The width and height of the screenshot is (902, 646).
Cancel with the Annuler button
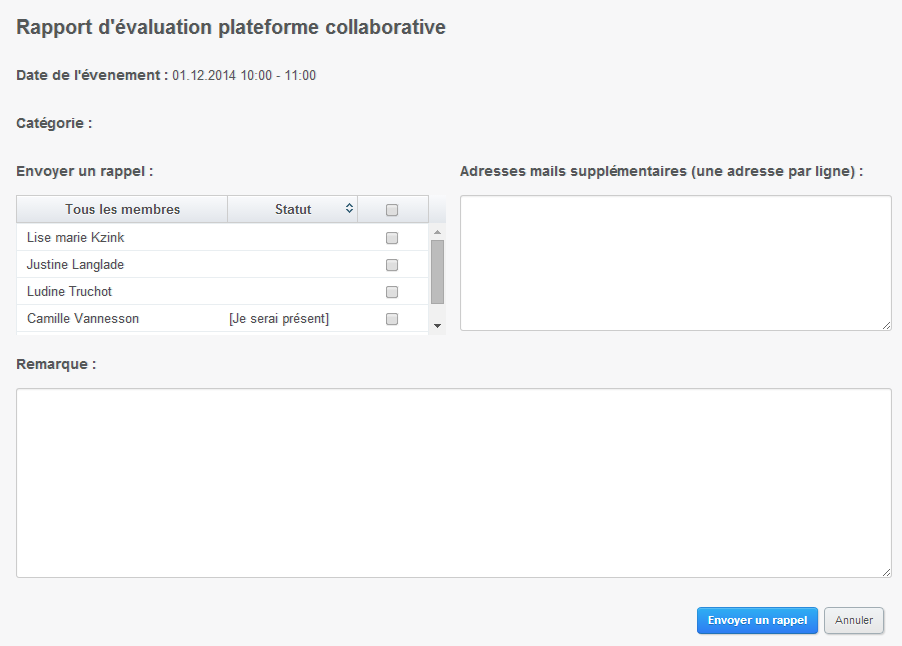[x=854, y=620]
